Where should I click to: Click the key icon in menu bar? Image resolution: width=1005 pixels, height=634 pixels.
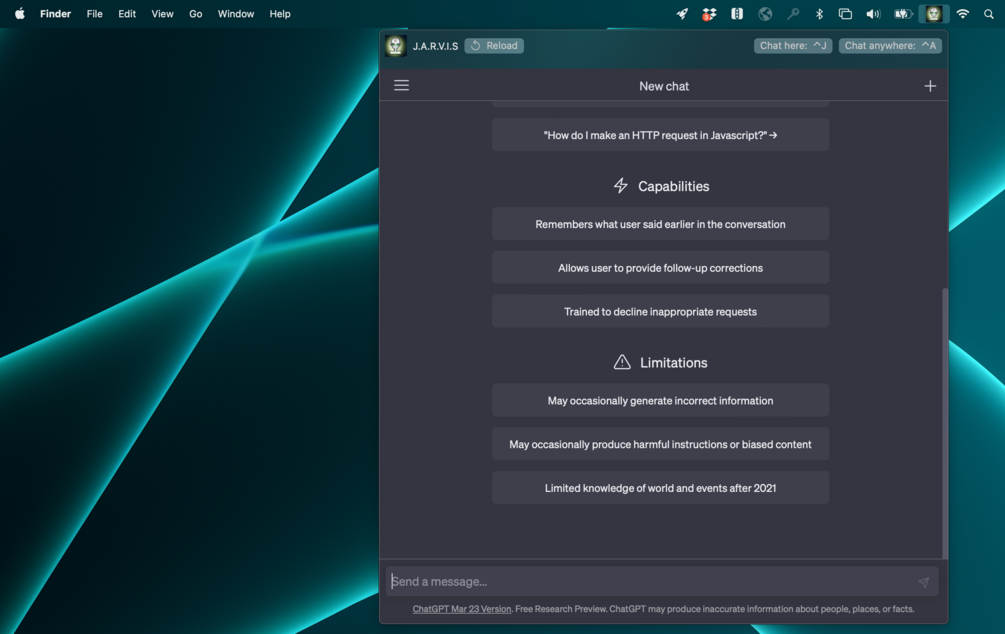793,13
